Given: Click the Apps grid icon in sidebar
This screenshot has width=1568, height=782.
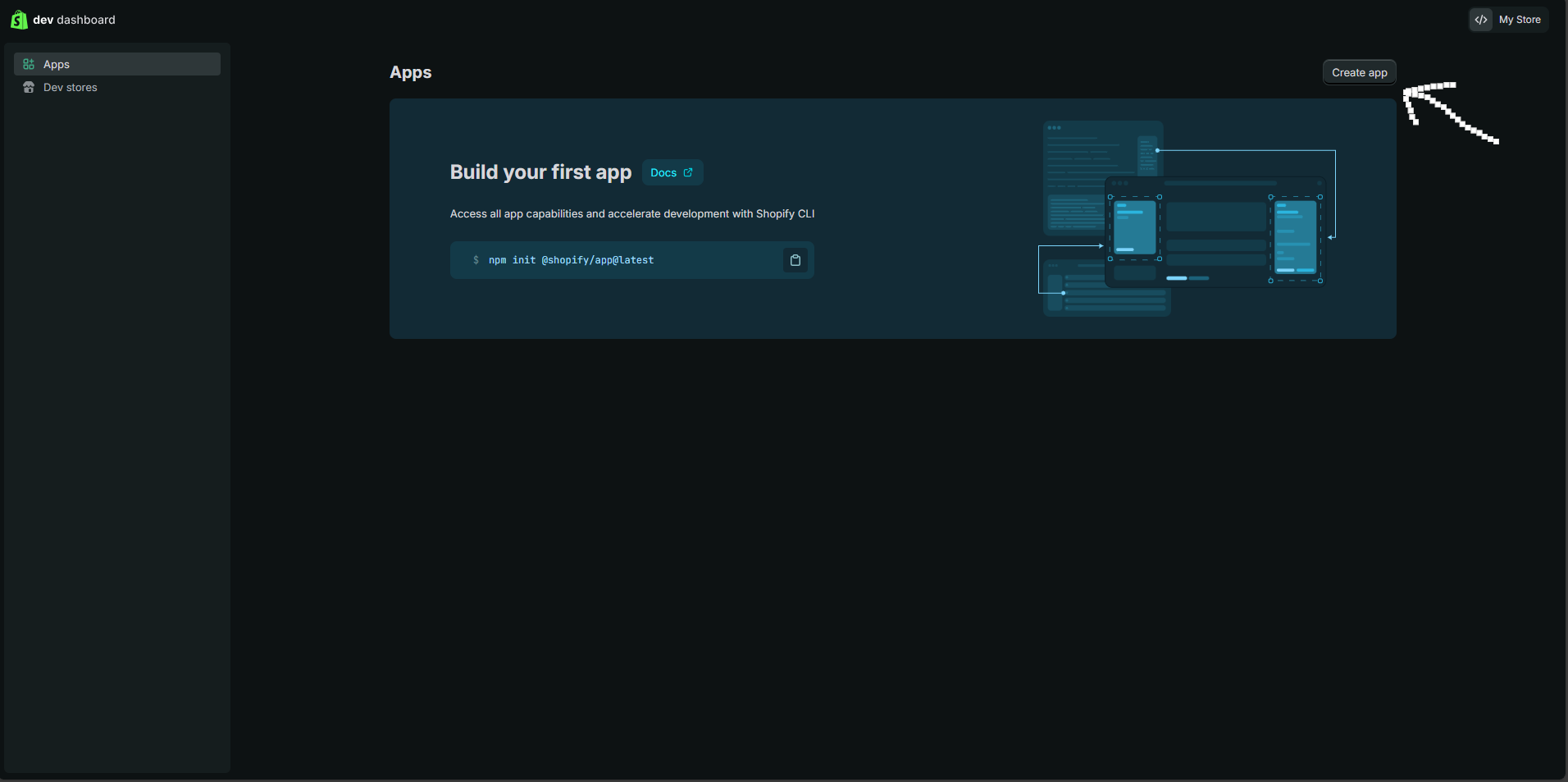Looking at the screenshot, I should tap(29, 64).
